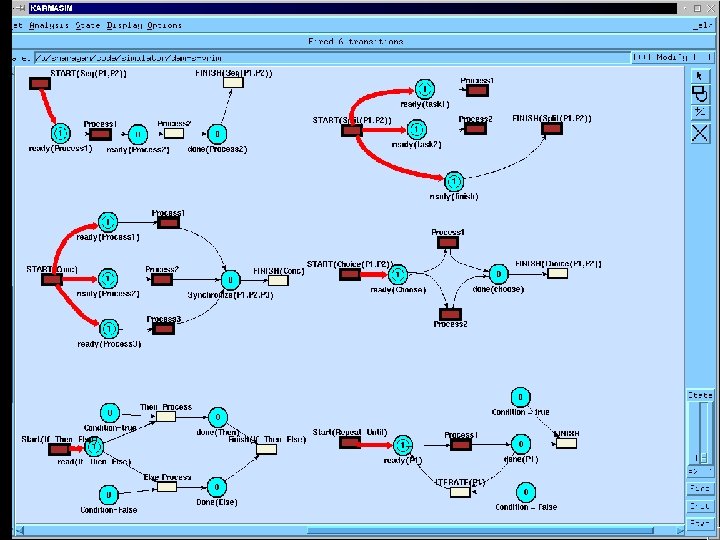
Task: Open the Display menu
Action: click(x=124, y=26)
